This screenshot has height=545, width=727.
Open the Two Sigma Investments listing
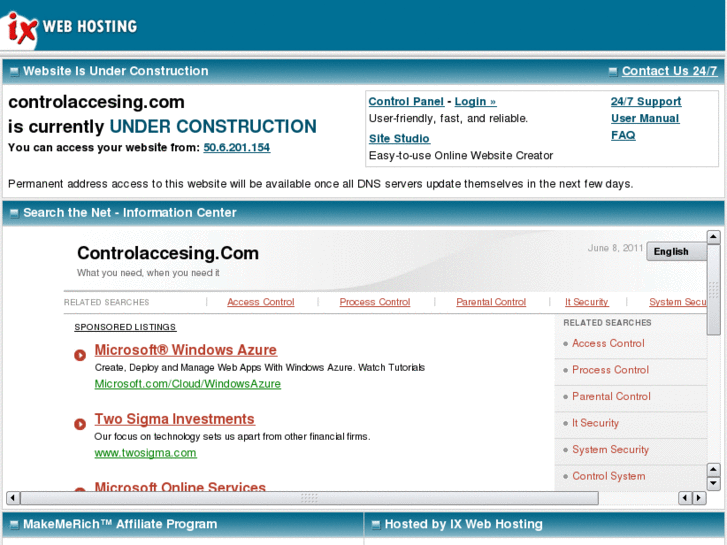tap(174, 419)
